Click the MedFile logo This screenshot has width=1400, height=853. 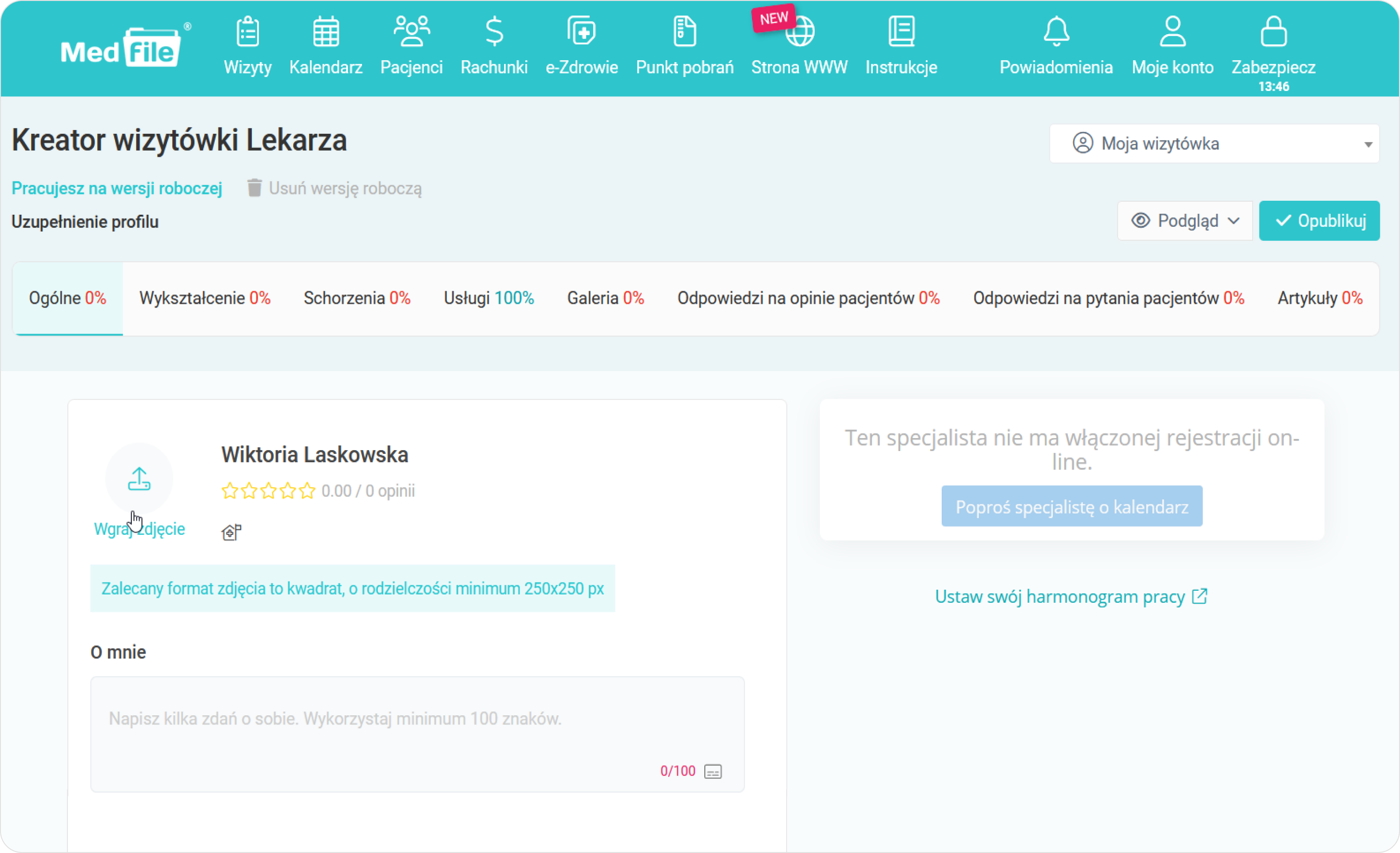point(125,48)
